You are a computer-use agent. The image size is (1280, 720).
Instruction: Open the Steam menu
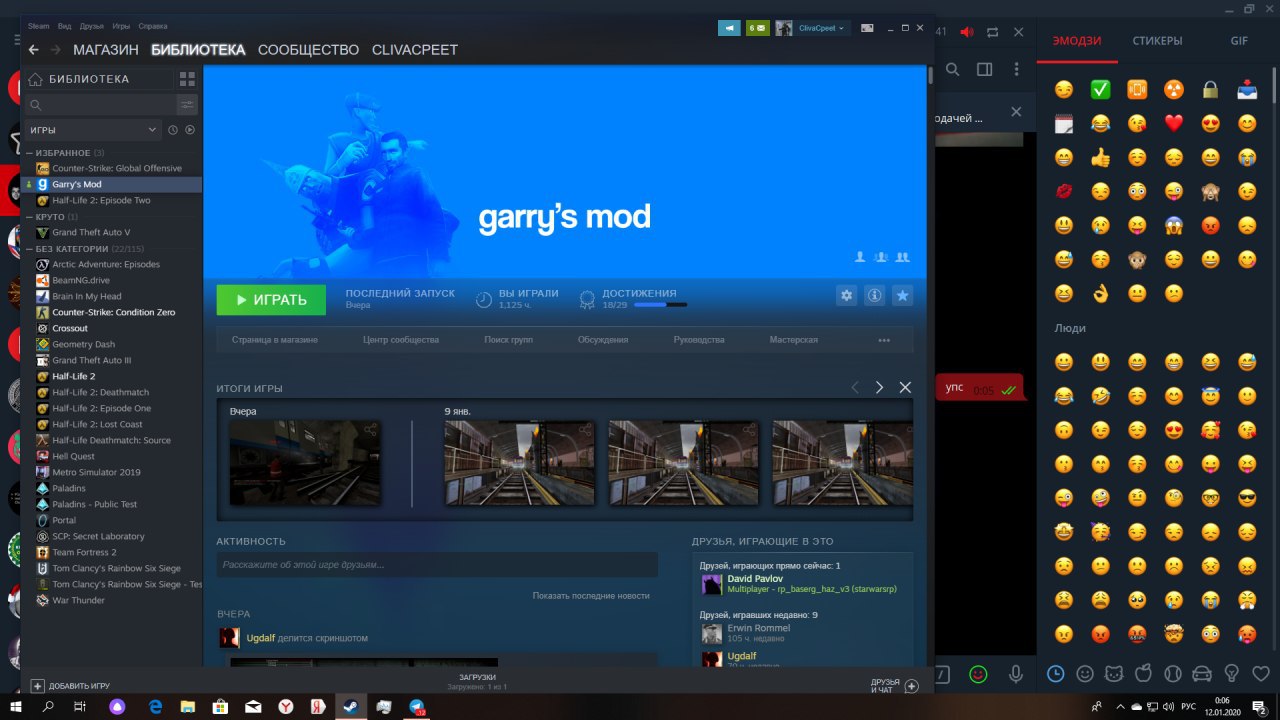(38, 26)
